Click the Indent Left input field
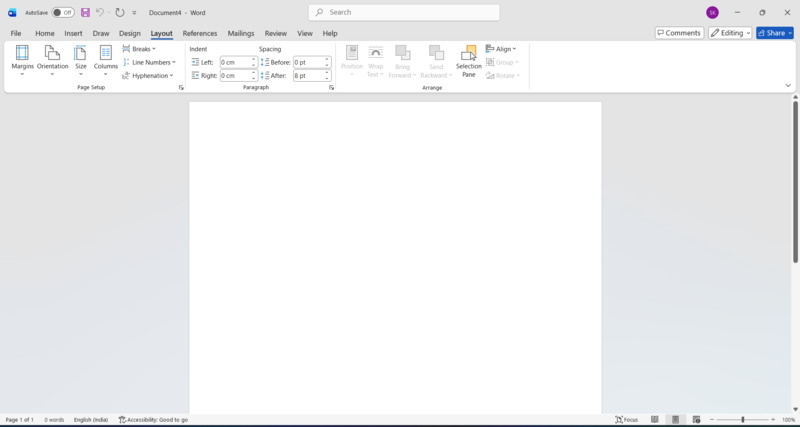This screenshot has width=800, height=427. click(235, 62)
